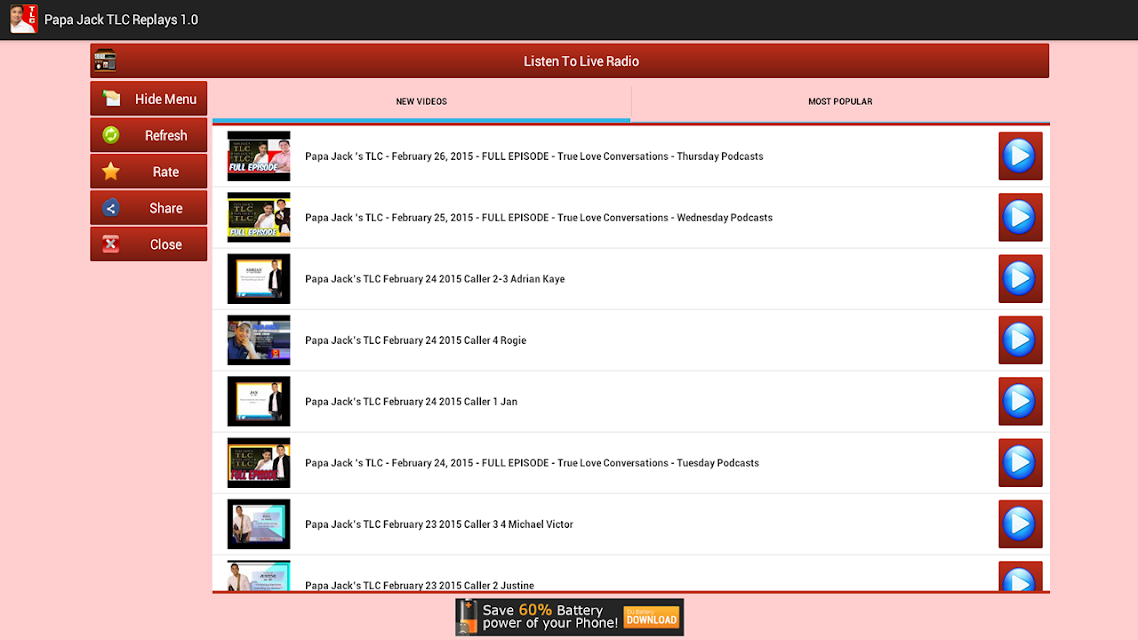Play the February 25 Wednesday Podcasts episode

tap(1020, 217)
